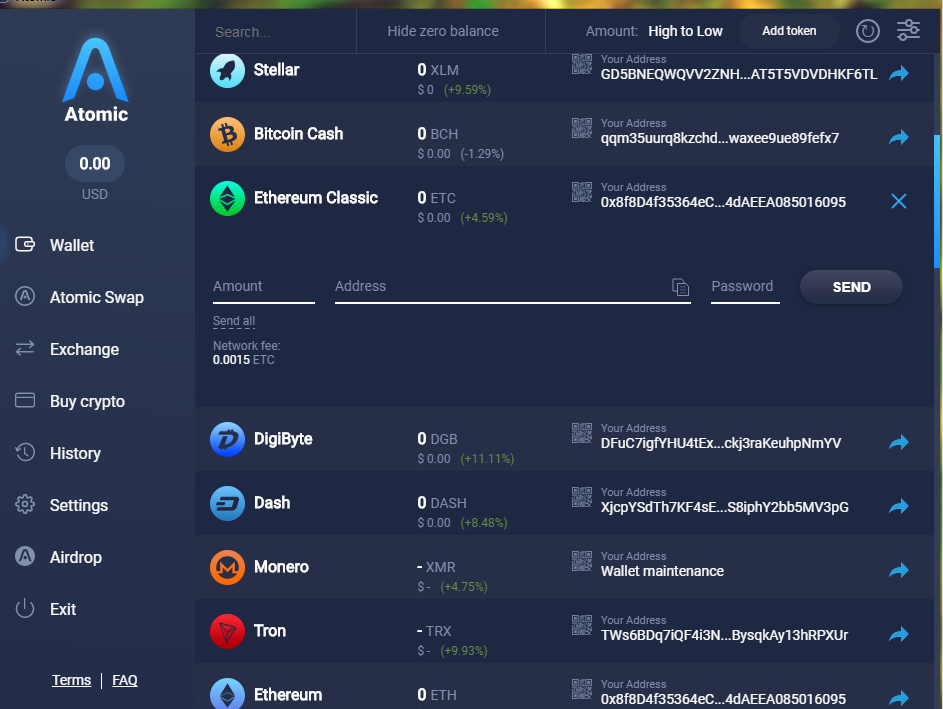This screenshot has width=943, height=709.
Task: Click the SEND button
Action: point(851,287)
